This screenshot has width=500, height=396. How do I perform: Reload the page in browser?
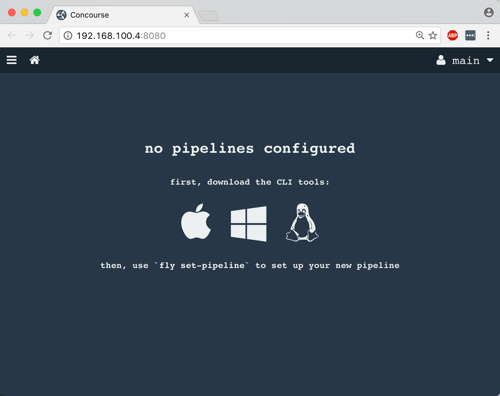pyautogui.click(x=47, y=35)
